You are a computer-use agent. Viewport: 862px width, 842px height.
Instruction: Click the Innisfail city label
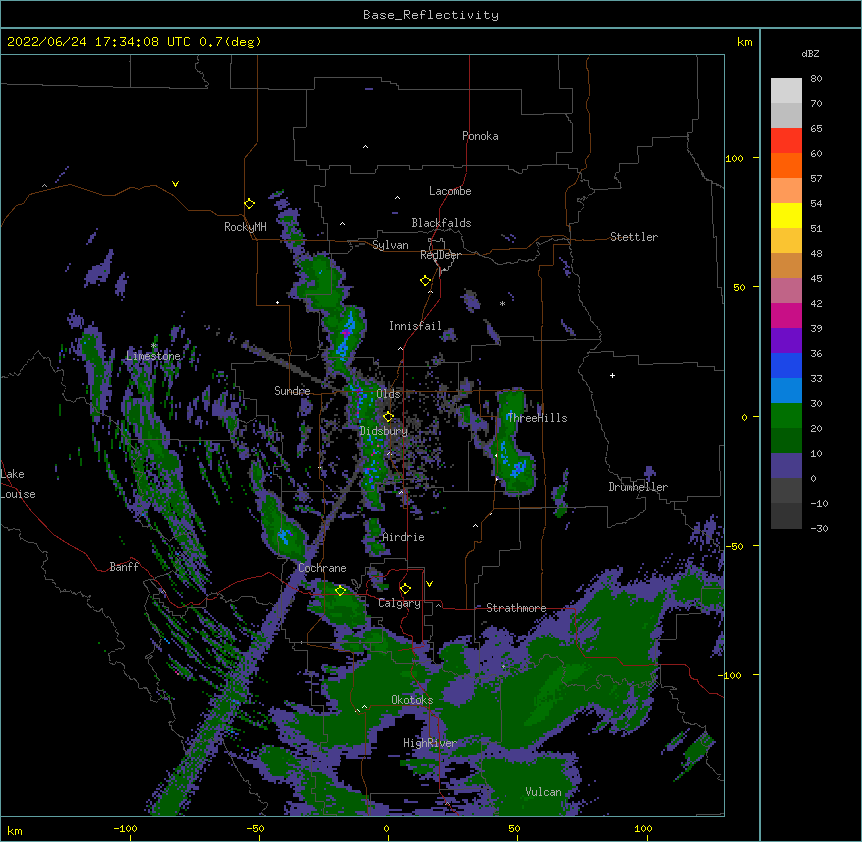tap(415, 326)
